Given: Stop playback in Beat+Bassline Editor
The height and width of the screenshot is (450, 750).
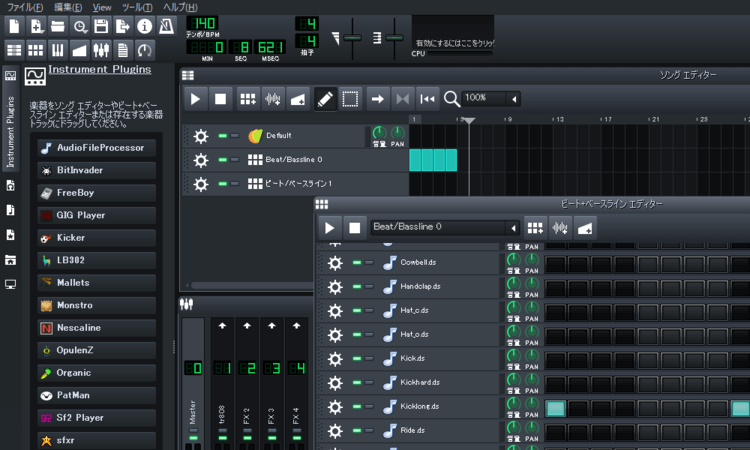Looking at the screenshot, I should [x=354, y=228].
